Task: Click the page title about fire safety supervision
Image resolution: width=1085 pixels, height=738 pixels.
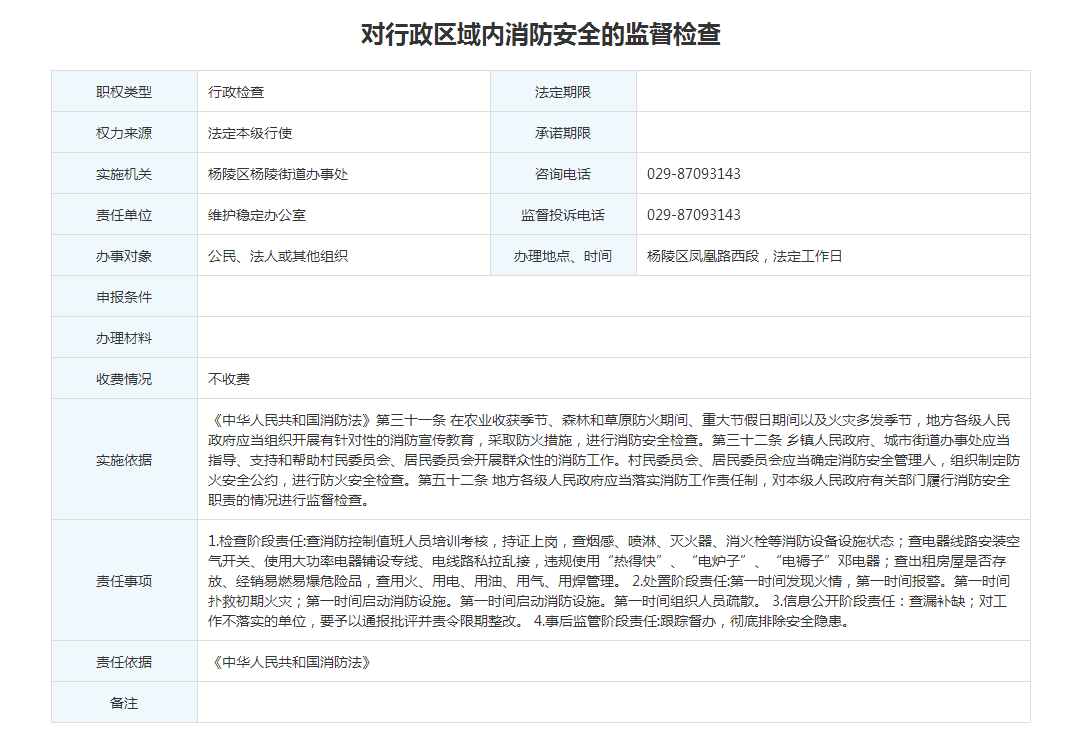Action: click(541, 35)
